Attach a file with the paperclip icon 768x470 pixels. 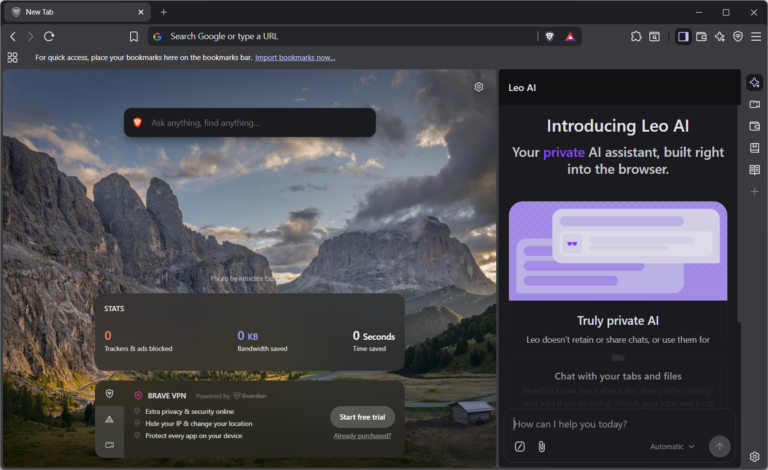tap(542, 446)
